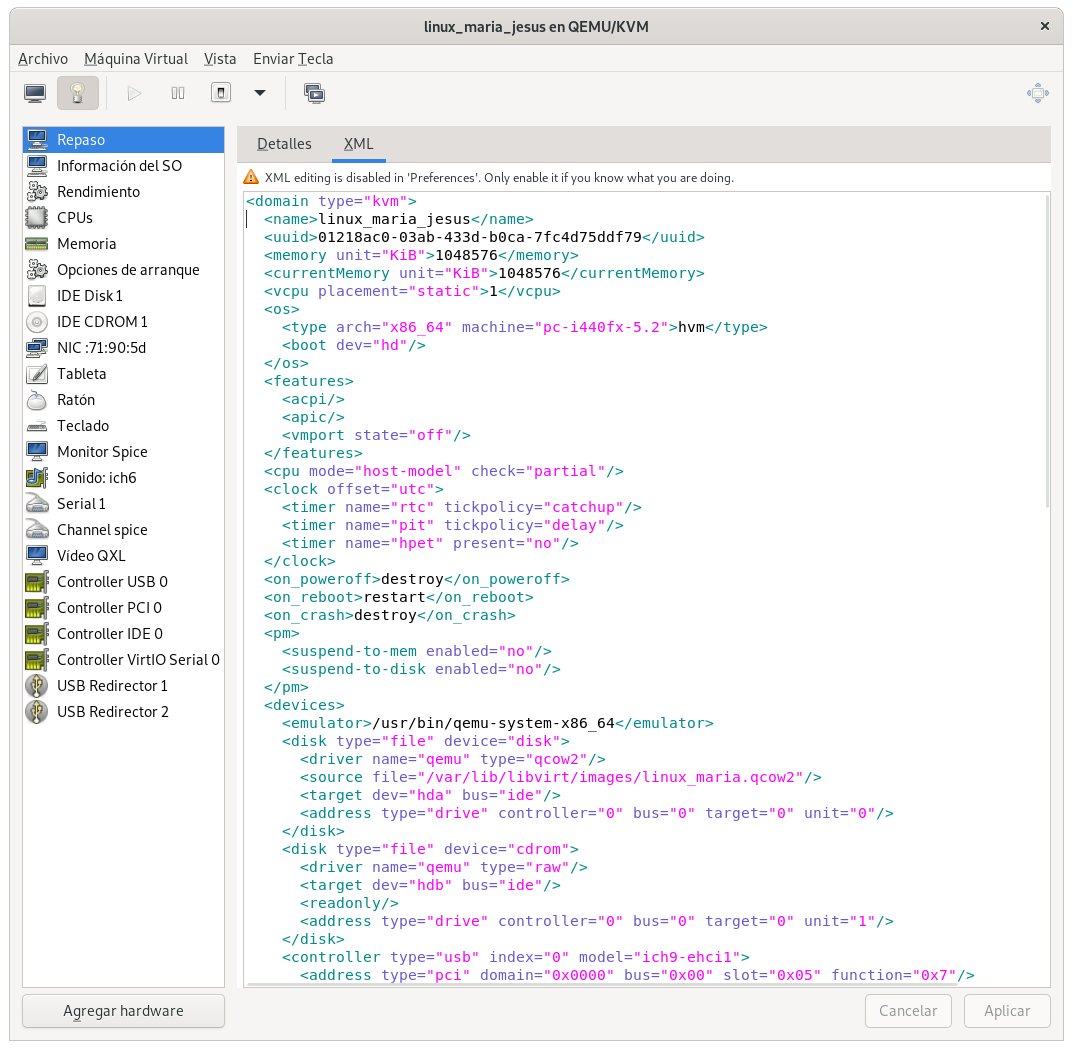Show the graphical console view
1073x1050 pixels.
[35, 93]
